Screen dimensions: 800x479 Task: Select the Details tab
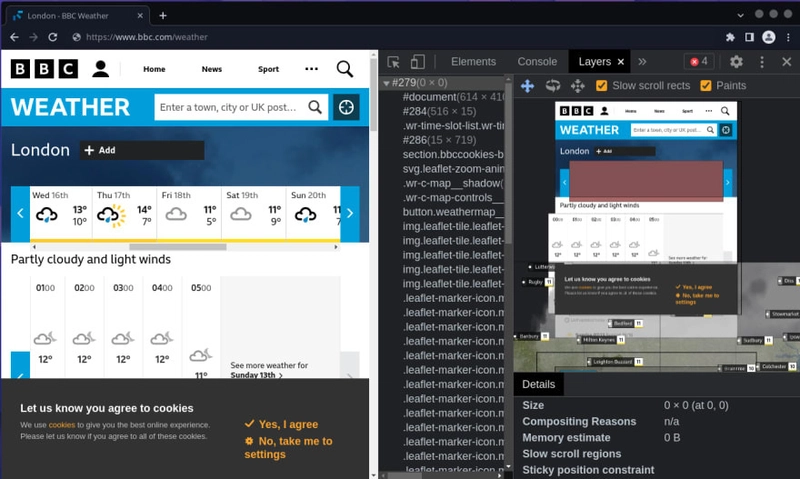(x=538, y=384)
